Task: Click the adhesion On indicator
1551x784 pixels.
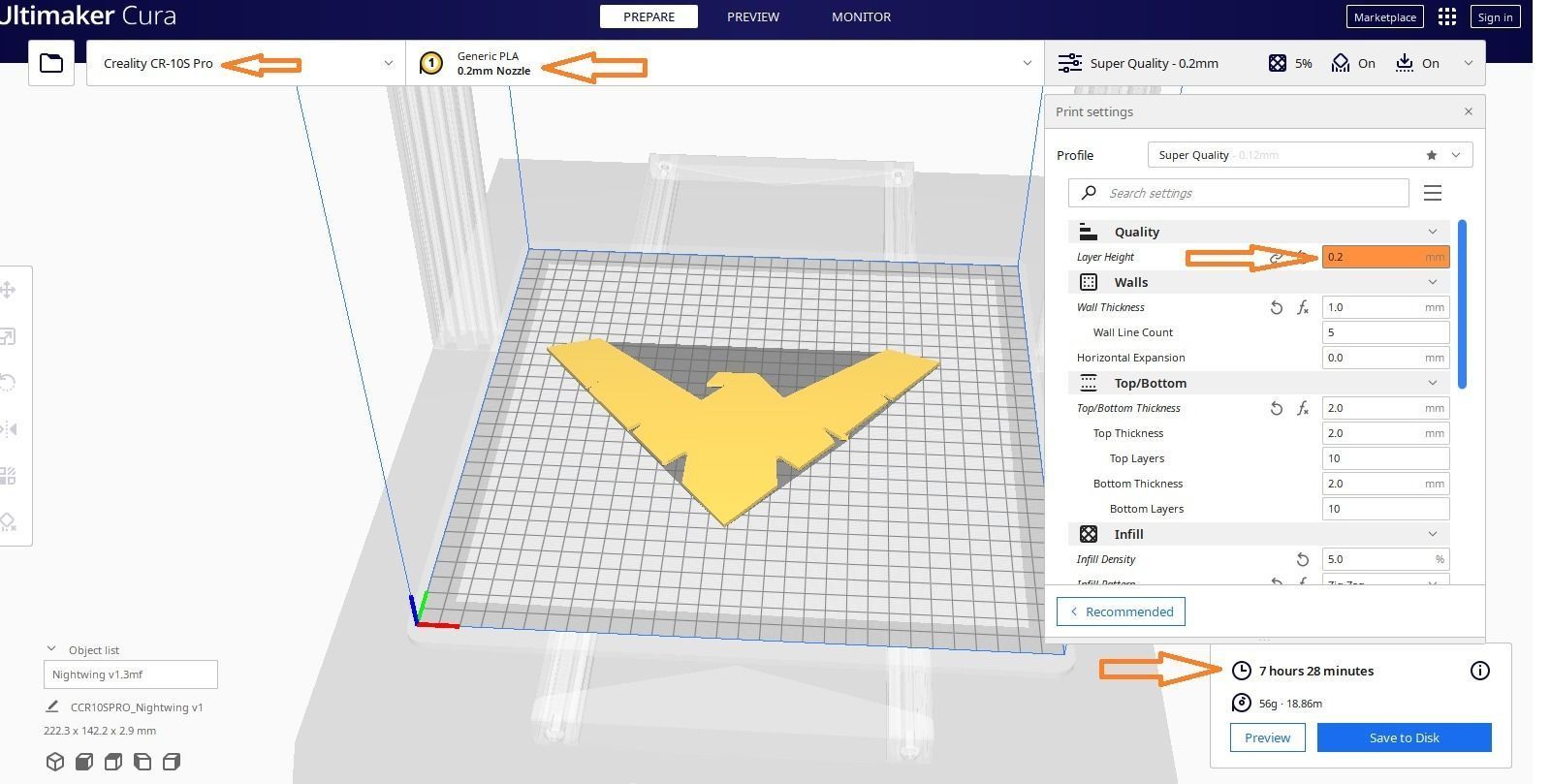Action: 1417,63
